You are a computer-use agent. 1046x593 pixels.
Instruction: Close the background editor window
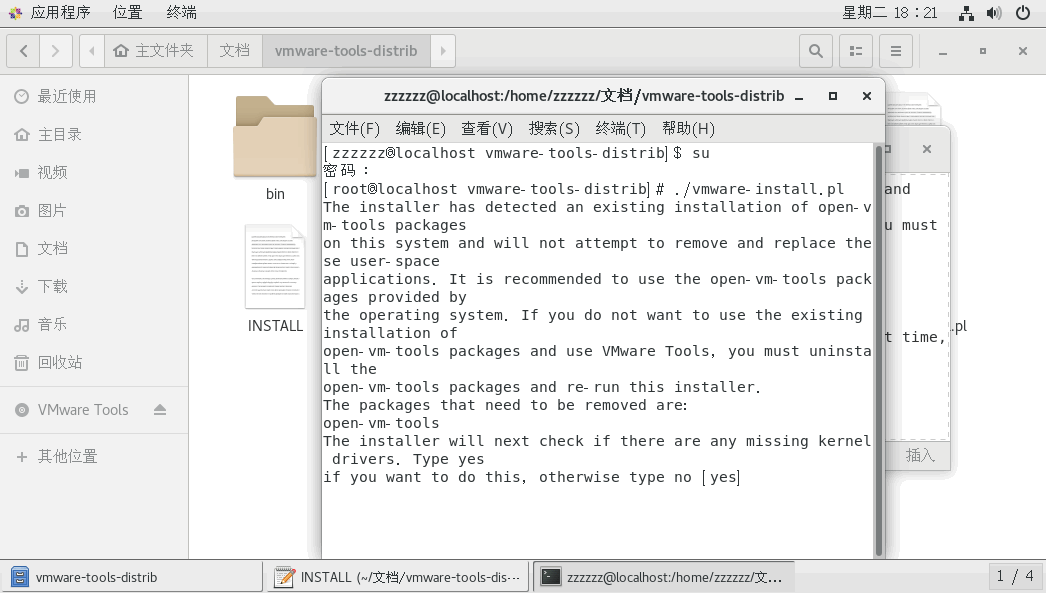tap(927, 149)
